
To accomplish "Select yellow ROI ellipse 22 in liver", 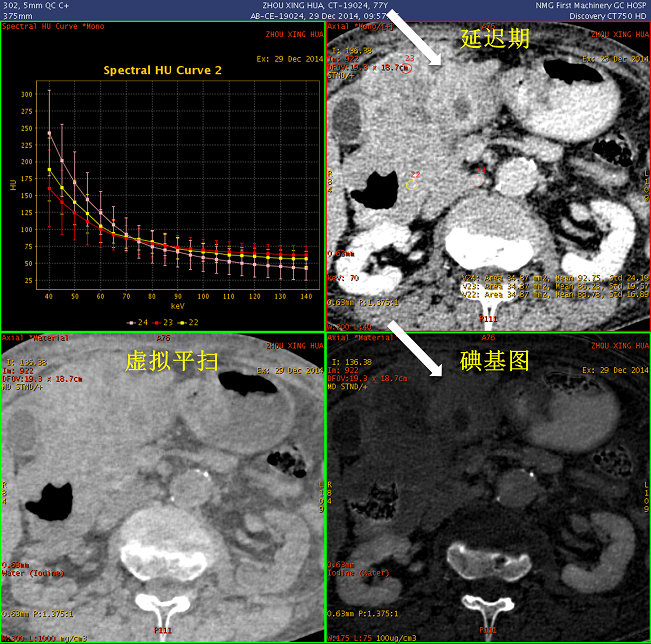I will (x=413, y=184).
